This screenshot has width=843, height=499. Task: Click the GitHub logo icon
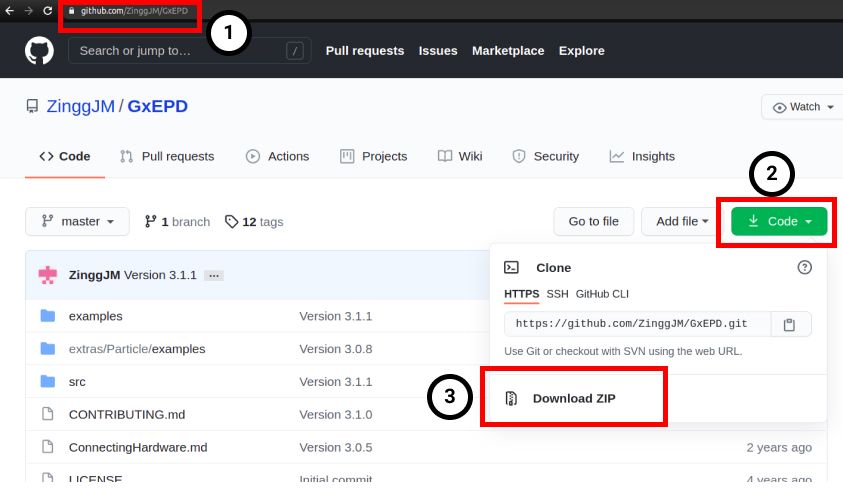(39, 51)
